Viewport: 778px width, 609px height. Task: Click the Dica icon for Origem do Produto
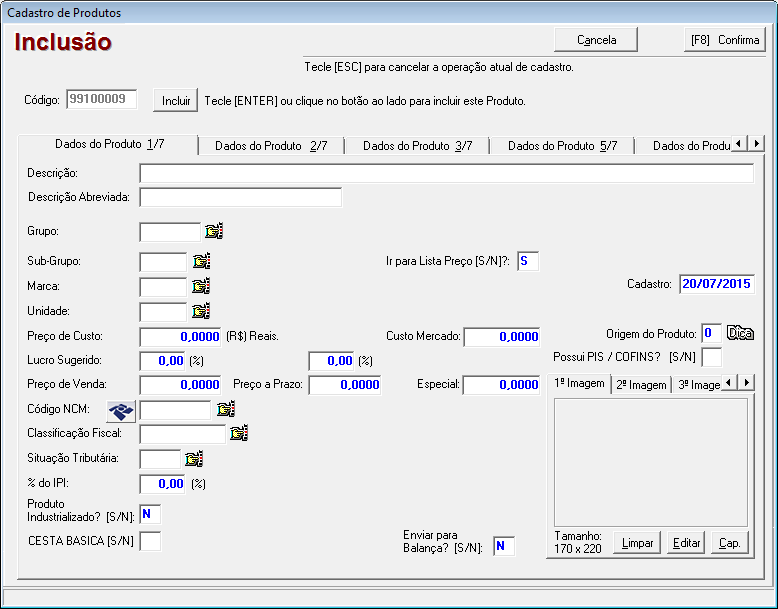[x=740, y=333]
